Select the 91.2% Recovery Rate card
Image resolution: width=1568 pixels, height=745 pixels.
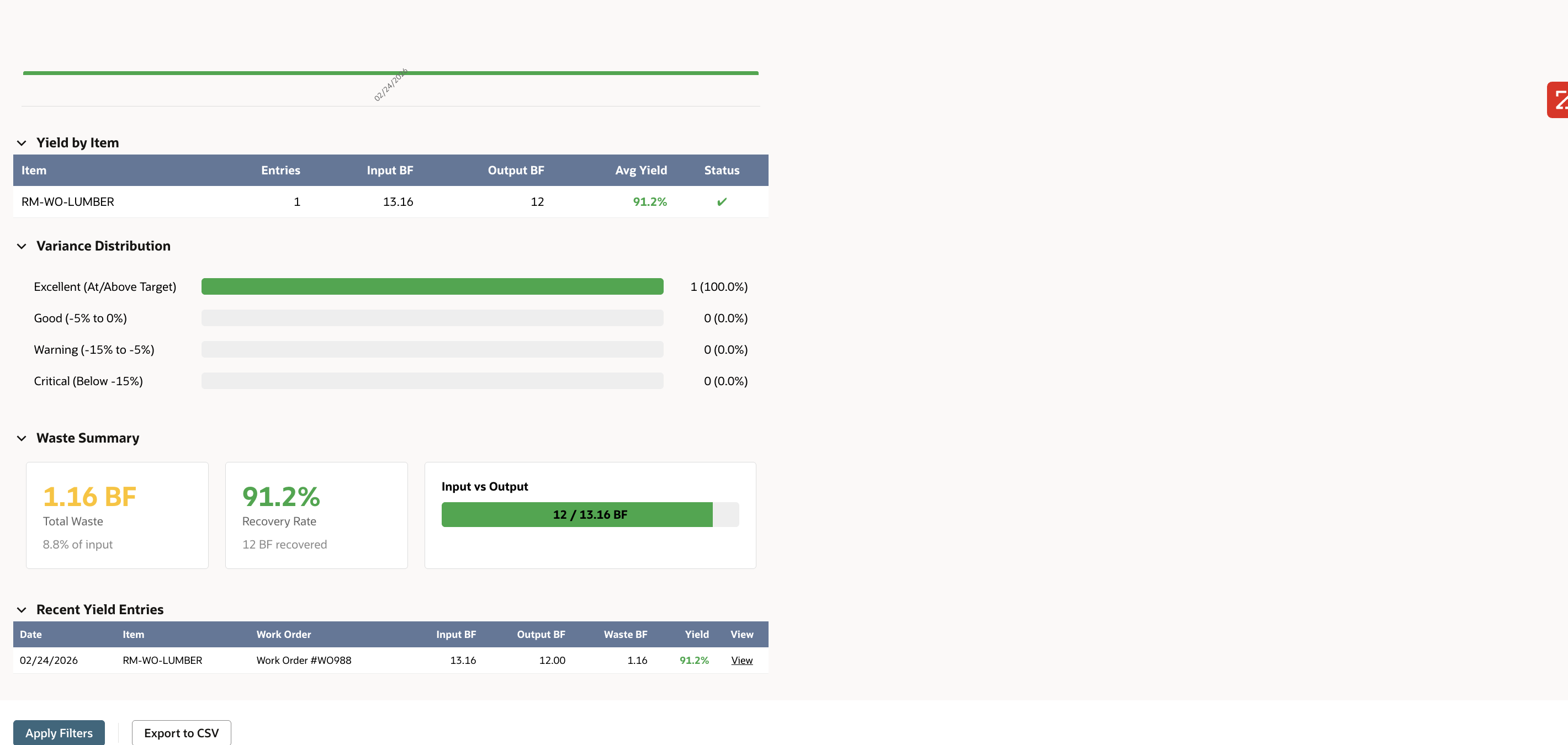[316, 515]
